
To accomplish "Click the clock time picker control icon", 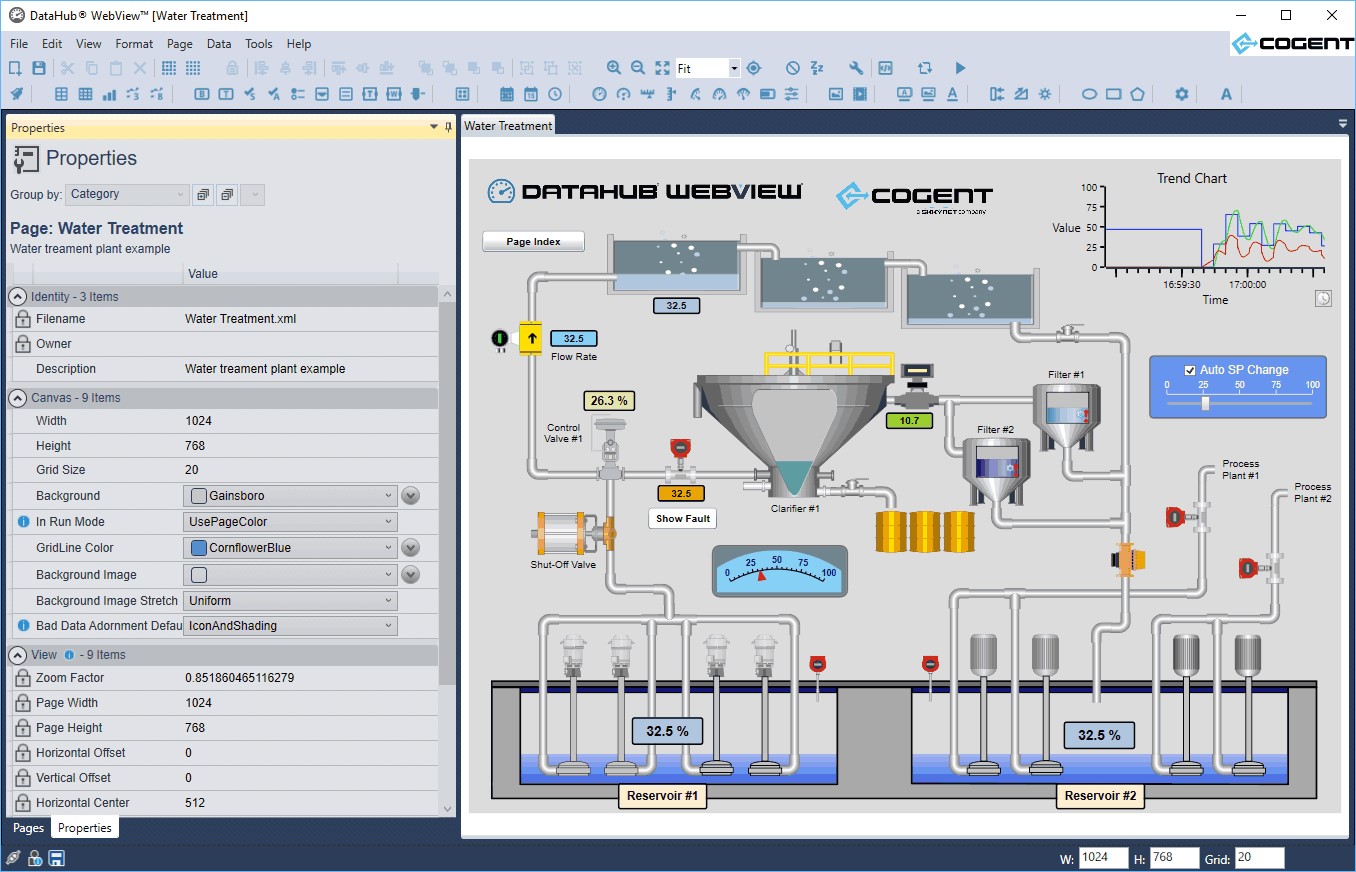I will (x=554, y=94).
